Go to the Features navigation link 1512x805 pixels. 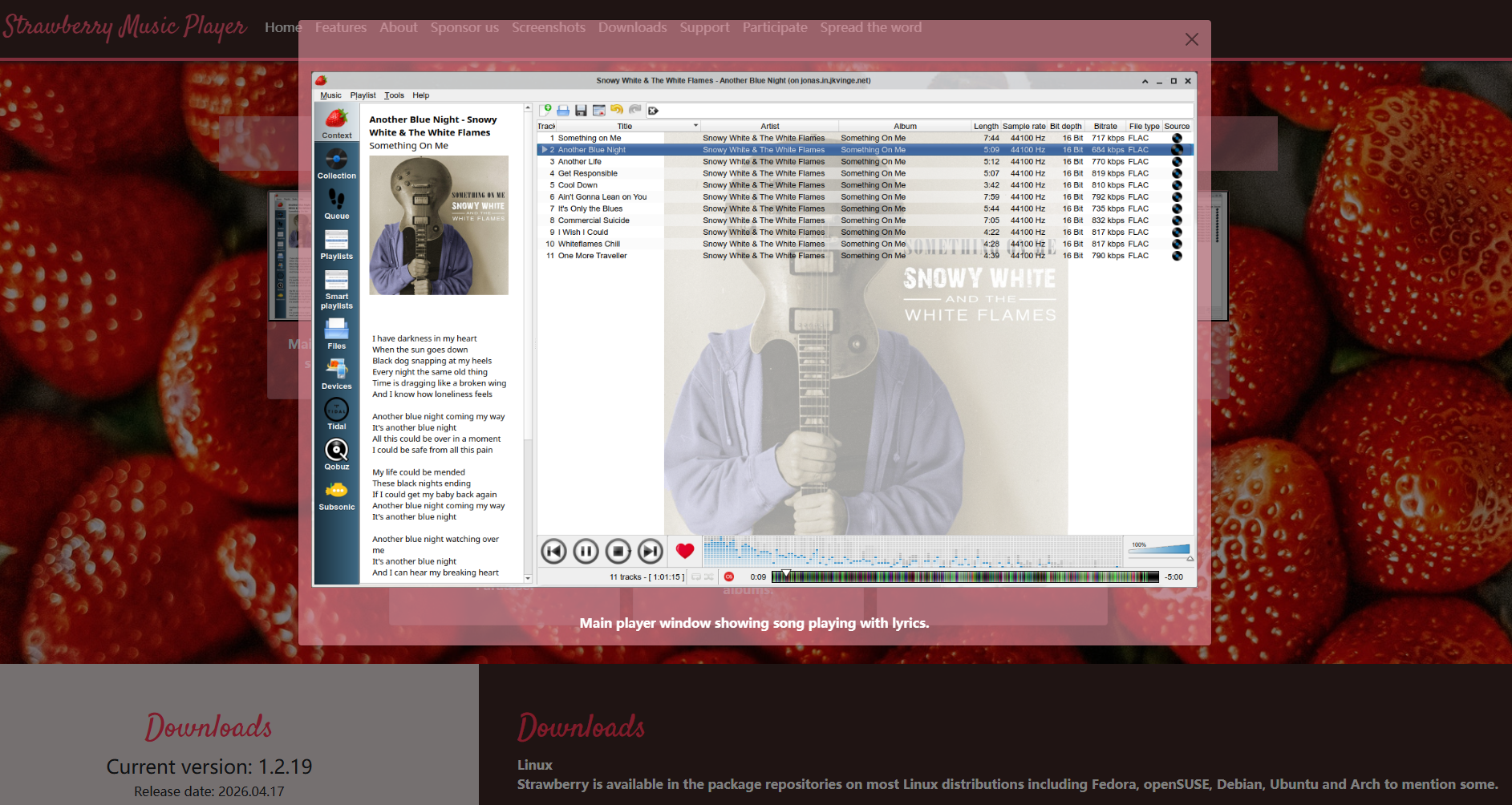click(341, 27)
